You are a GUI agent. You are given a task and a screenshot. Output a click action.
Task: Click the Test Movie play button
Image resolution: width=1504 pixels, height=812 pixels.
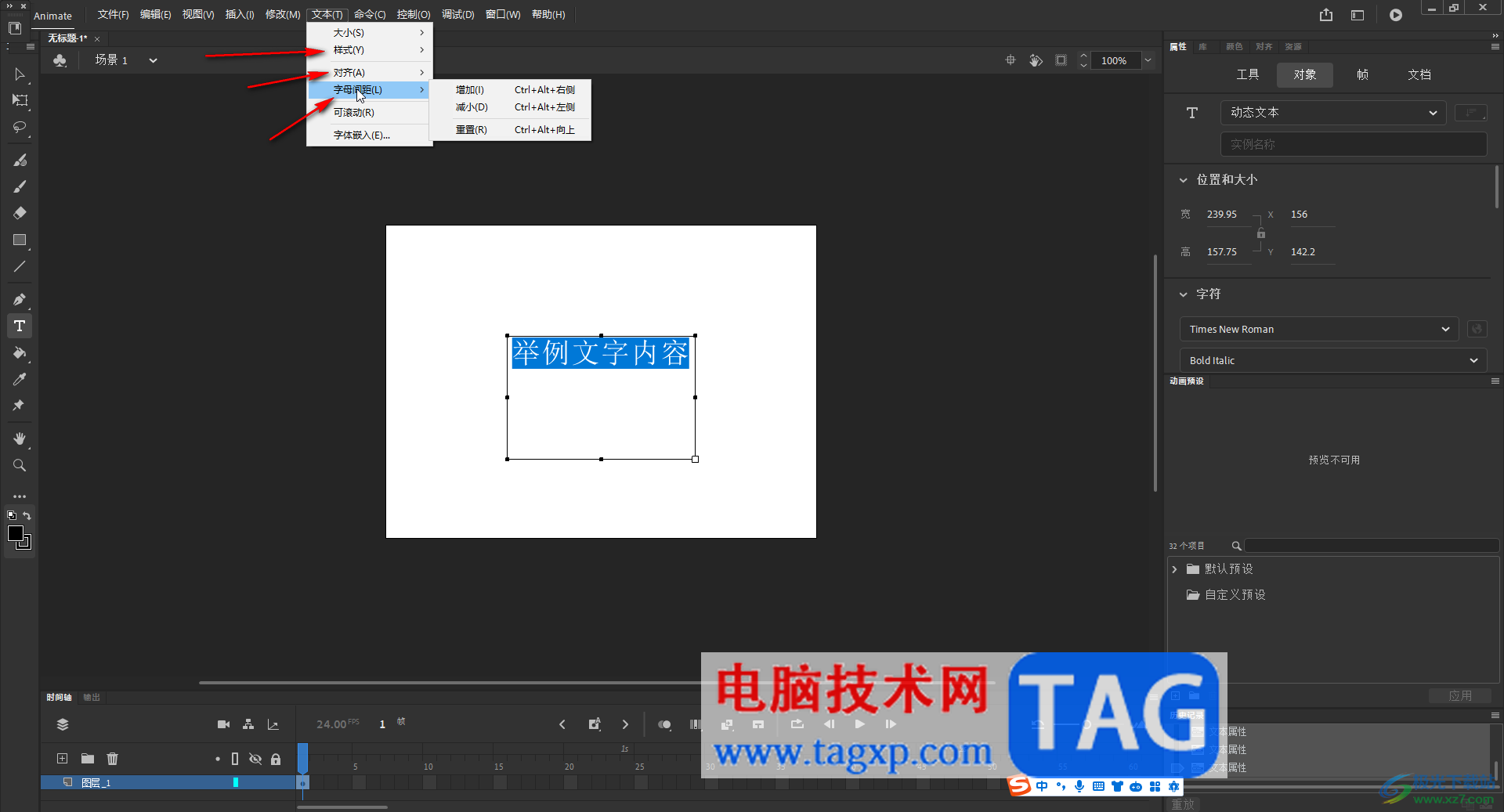coord(1396,15)
